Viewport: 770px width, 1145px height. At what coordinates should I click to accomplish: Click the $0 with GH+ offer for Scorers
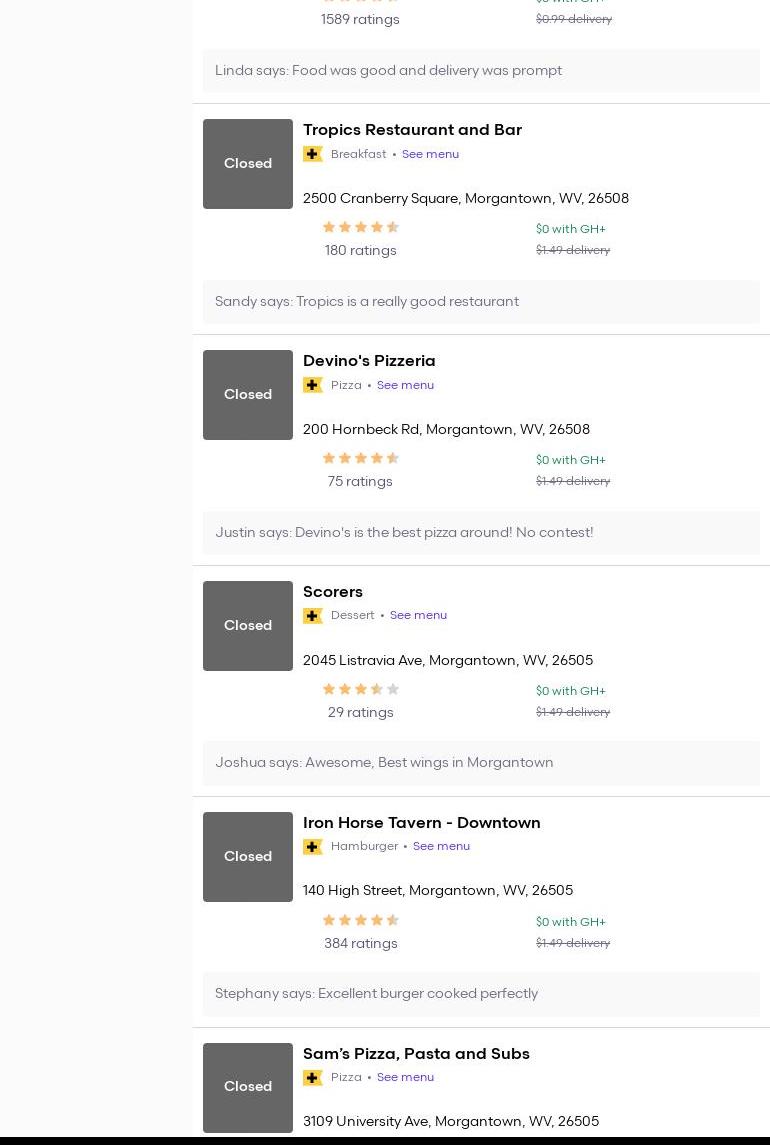tap(570, 691)
